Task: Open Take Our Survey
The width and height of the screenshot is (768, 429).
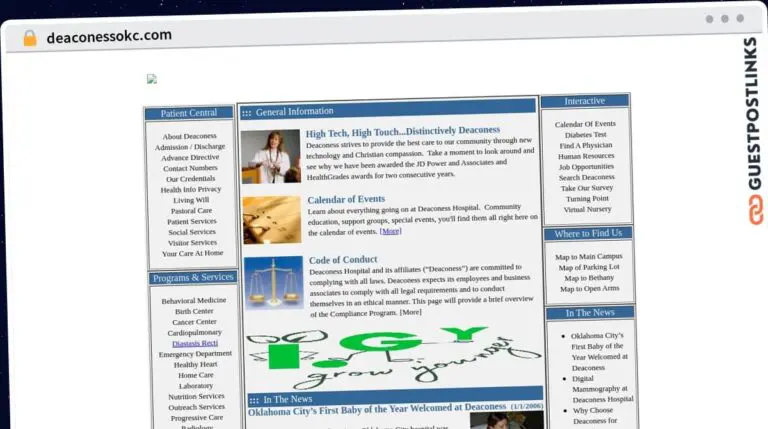Action: [587, 188]
